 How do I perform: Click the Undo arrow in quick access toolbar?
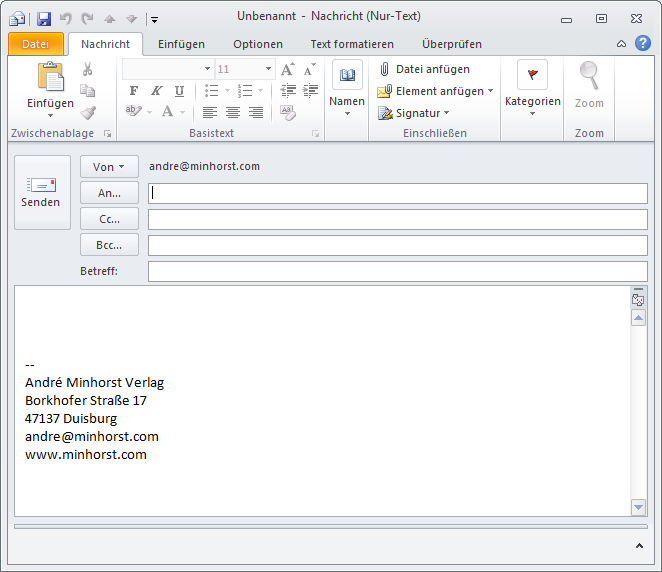pyautogui.click(x=65, y=19)
